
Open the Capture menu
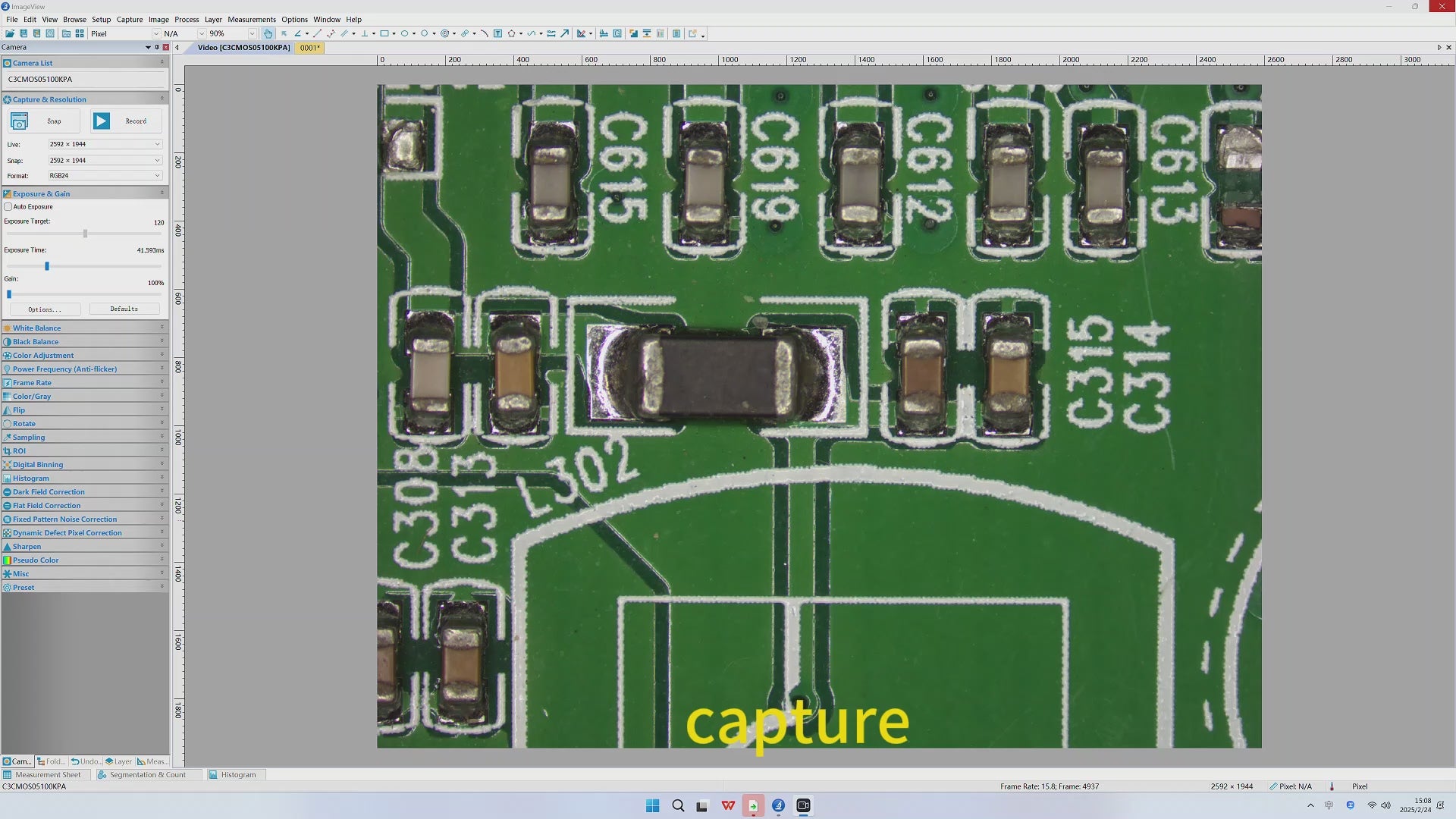[130, 20]
